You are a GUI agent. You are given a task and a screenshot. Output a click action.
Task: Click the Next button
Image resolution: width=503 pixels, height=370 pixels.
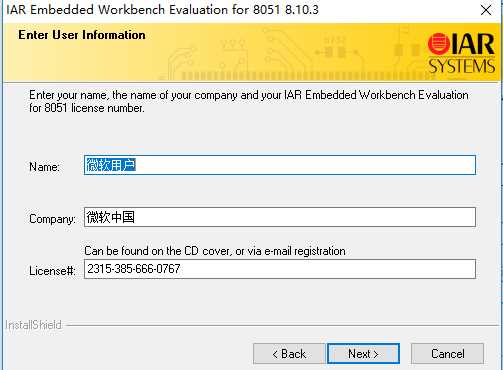click(363, 353)
